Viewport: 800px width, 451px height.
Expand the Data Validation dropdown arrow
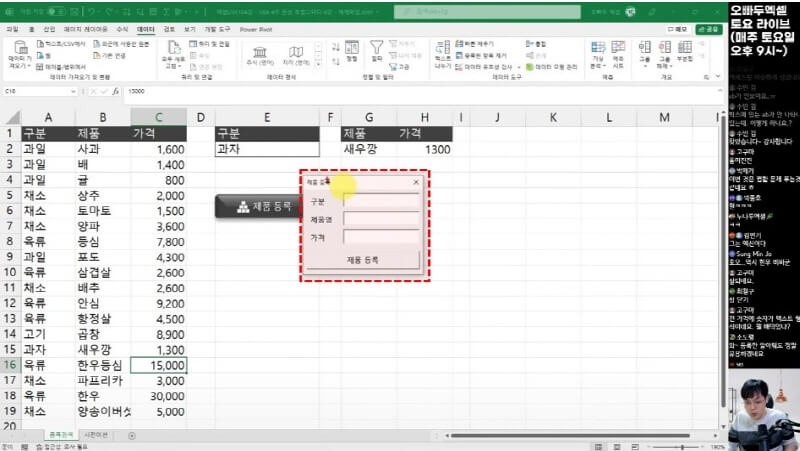(x=518, y=67)
